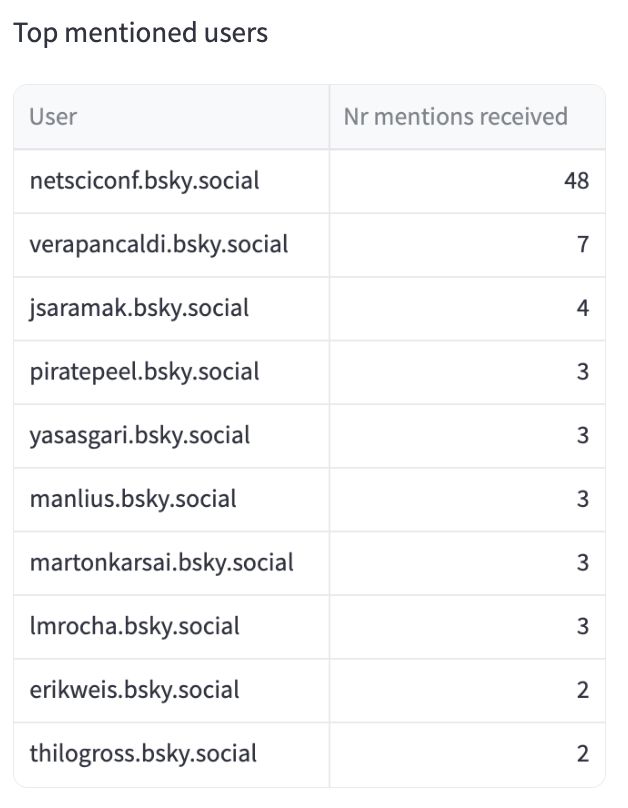
Task: Select the lmrocha.bsky.social cell
Action: coord(172,627)
